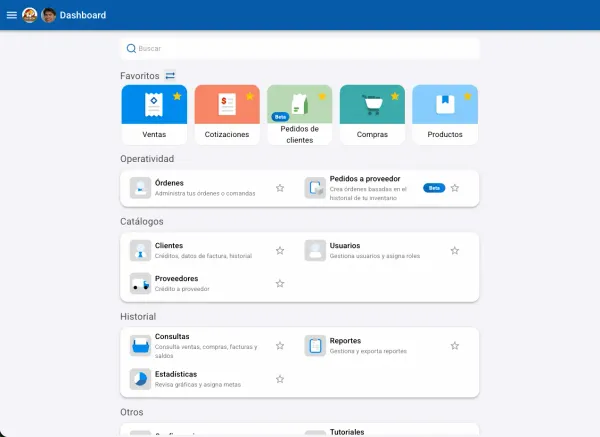Toggle favorite star for Clientes
The height and width of the screenshot is (437, 600).
tap(280, 251)
